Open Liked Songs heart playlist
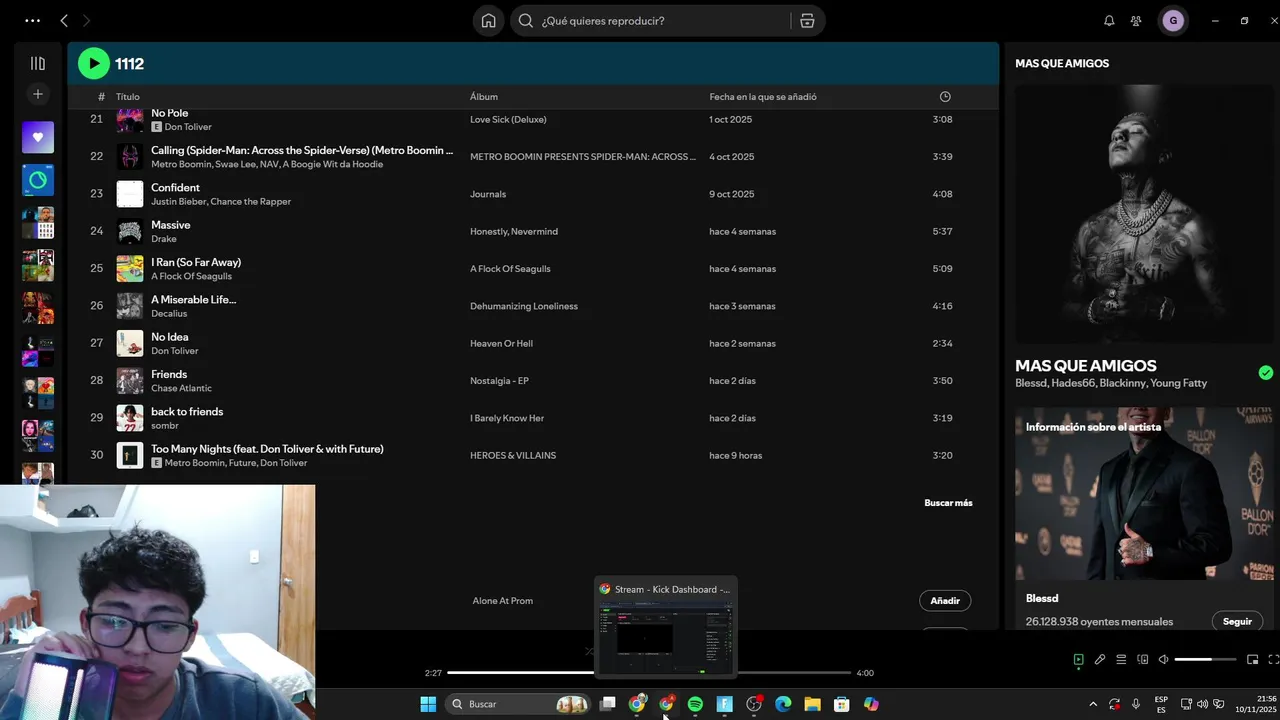 (38, 137)
